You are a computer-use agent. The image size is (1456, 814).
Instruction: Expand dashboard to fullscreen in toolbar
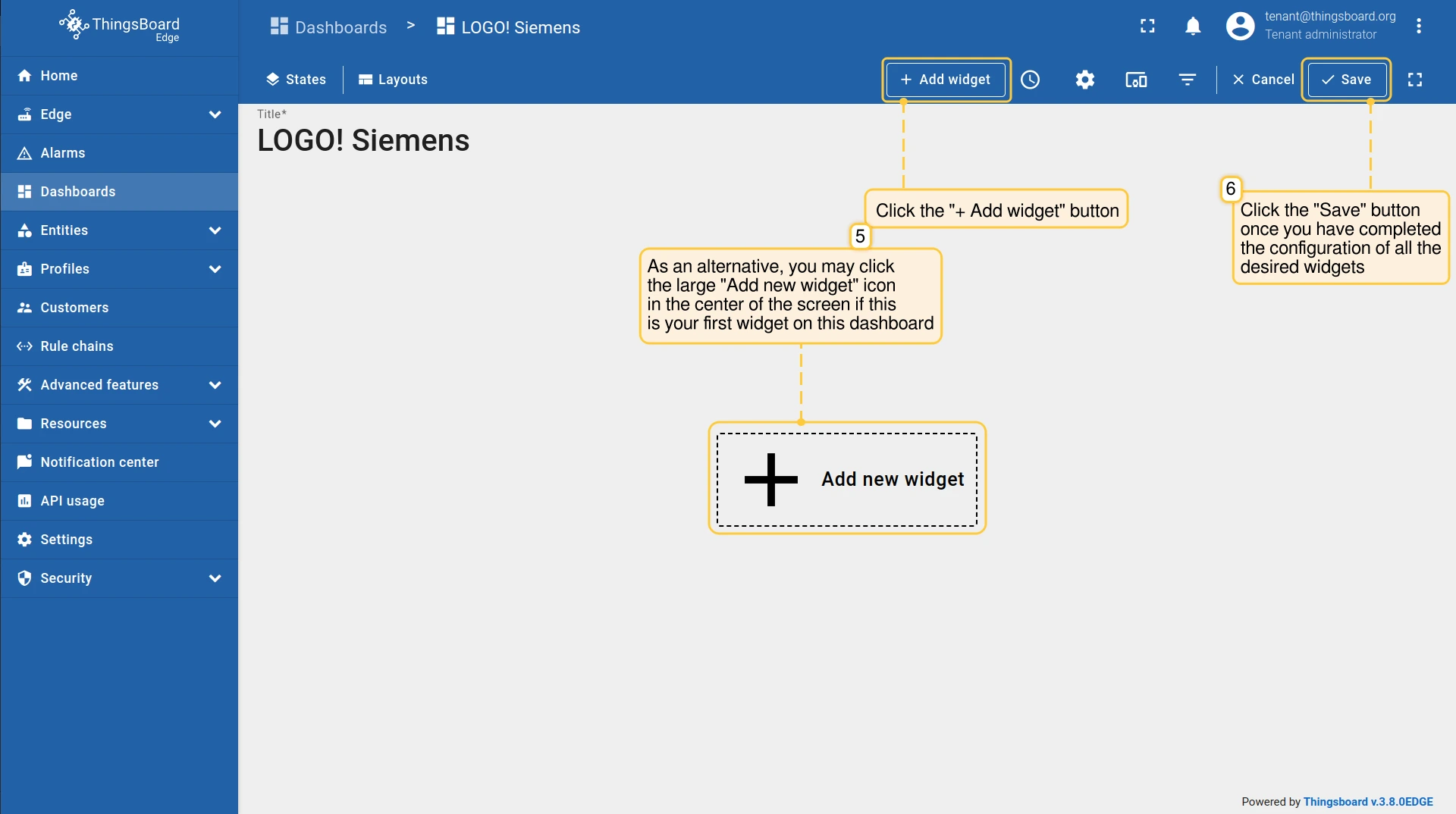(x=1414, y=80)
